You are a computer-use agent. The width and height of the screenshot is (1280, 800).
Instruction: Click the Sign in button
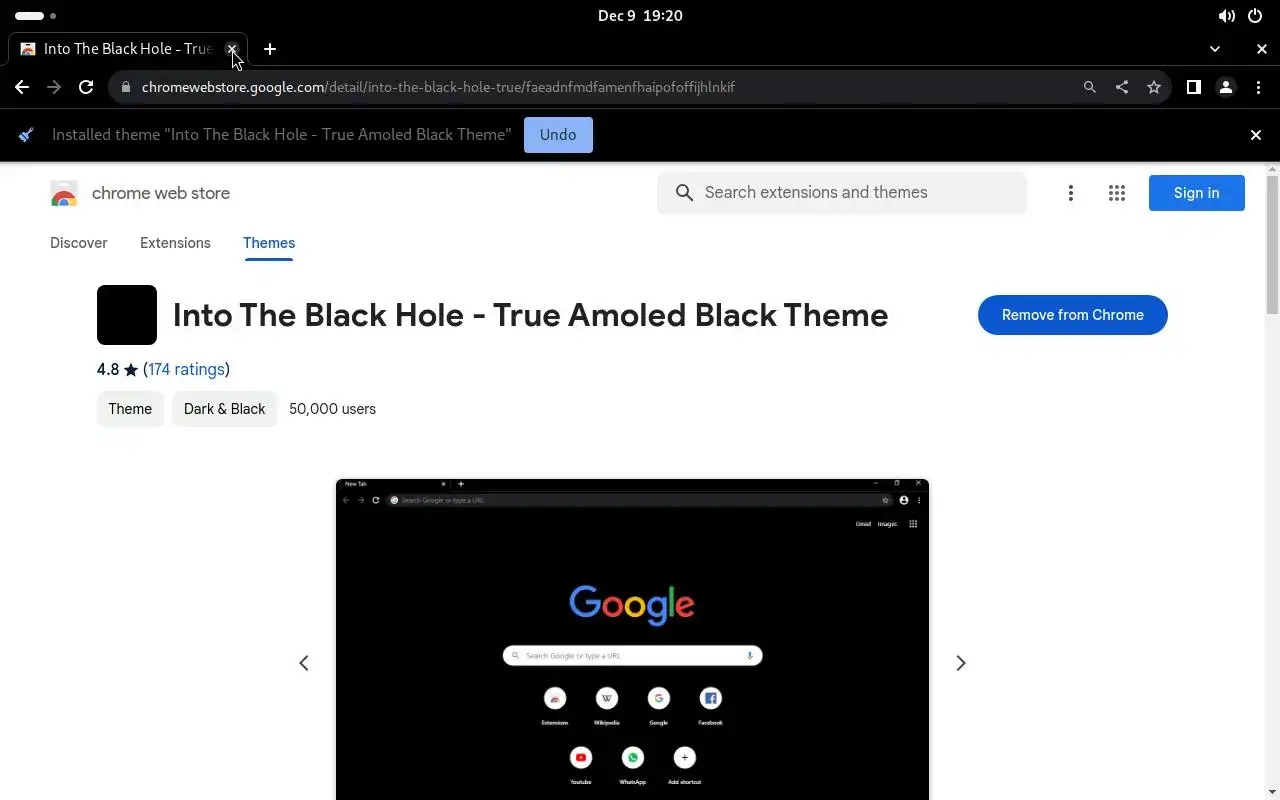pyautogui.click(x=1197, y=193)
